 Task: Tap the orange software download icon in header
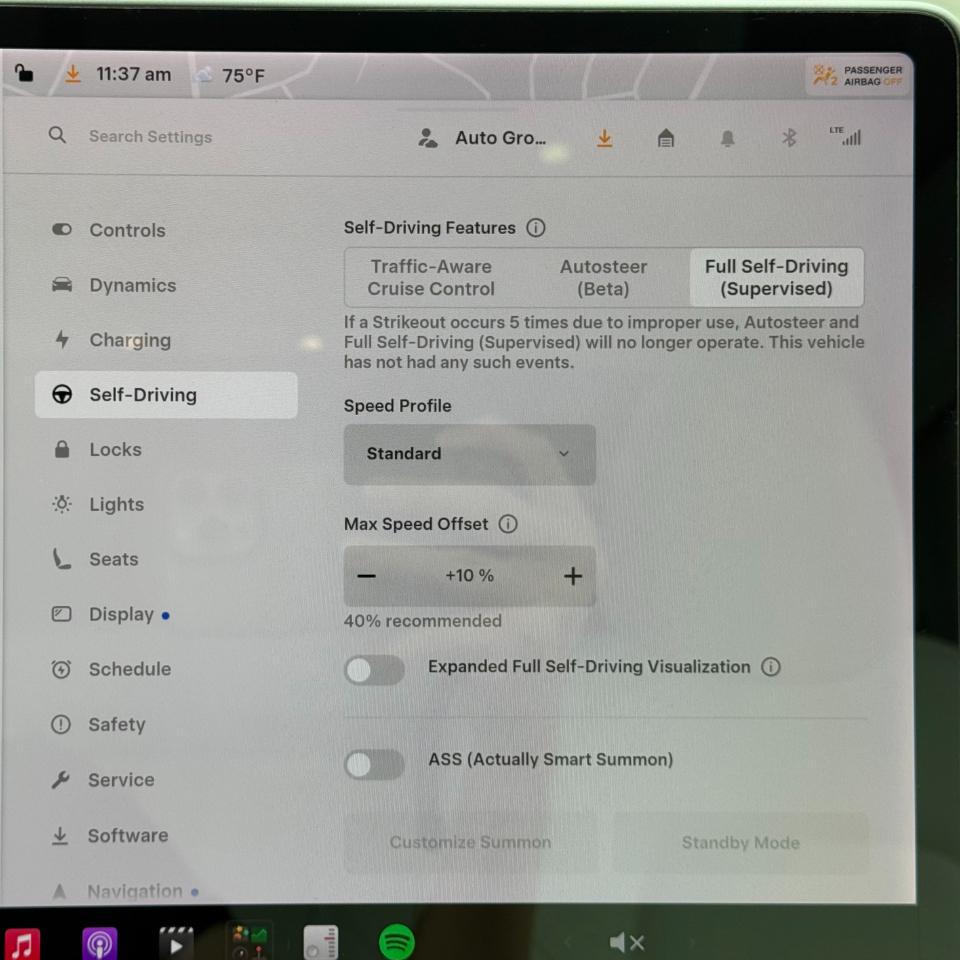coord(604,138)
